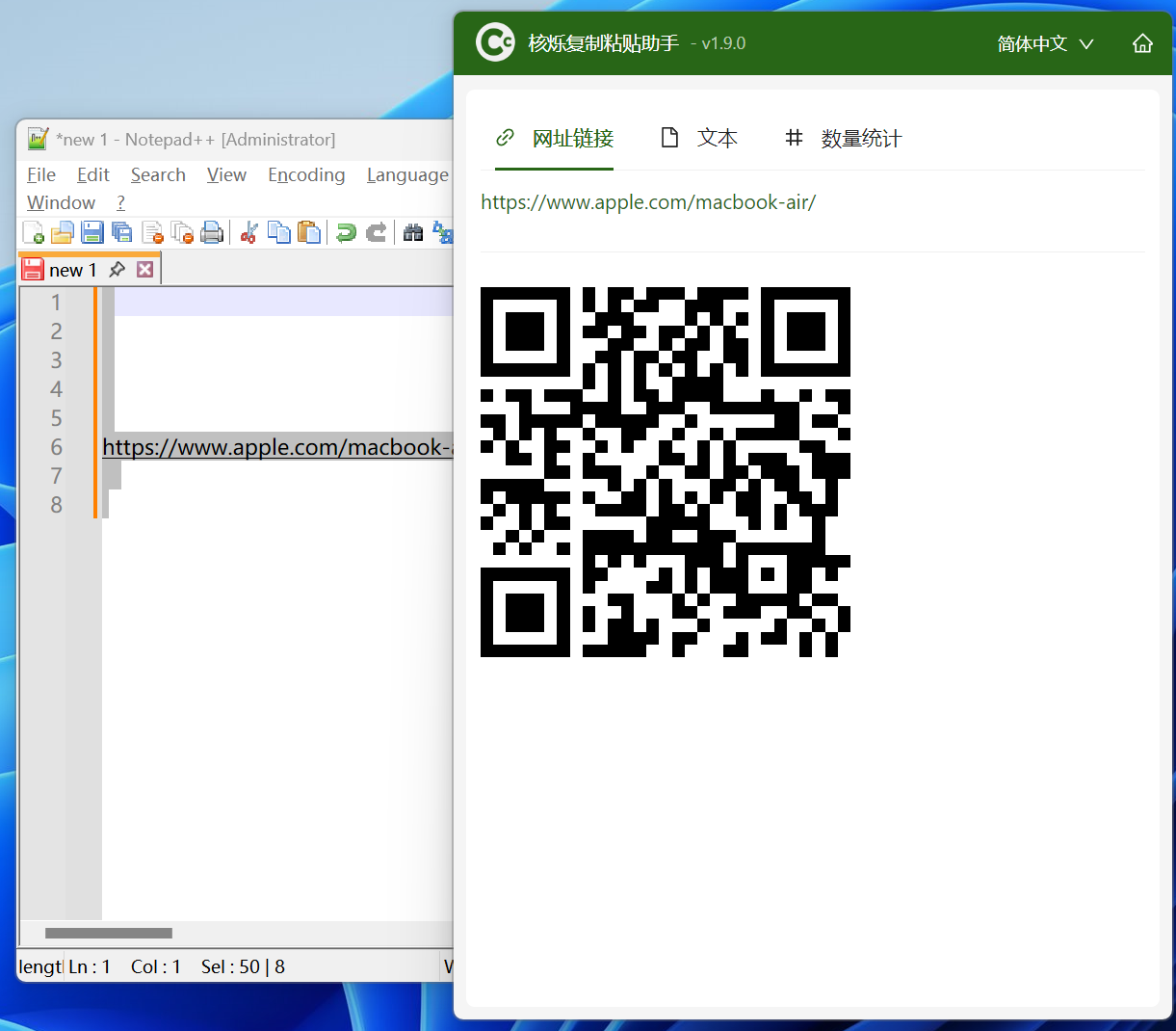Image resolution: width=1176 pixels, height=1031 pixels.
Task: Click the horizontal scrollbar in Notepad++
Action: (x=109, y=933)
